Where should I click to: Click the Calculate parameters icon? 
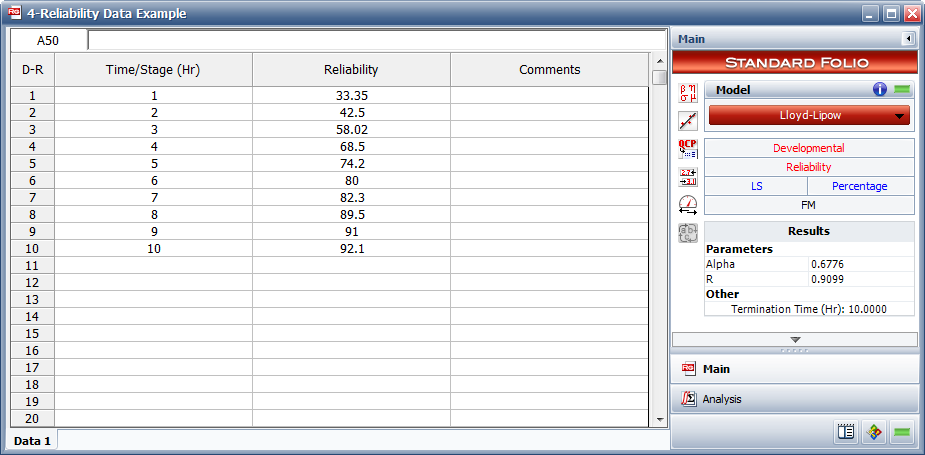click(x=688, y=93)
